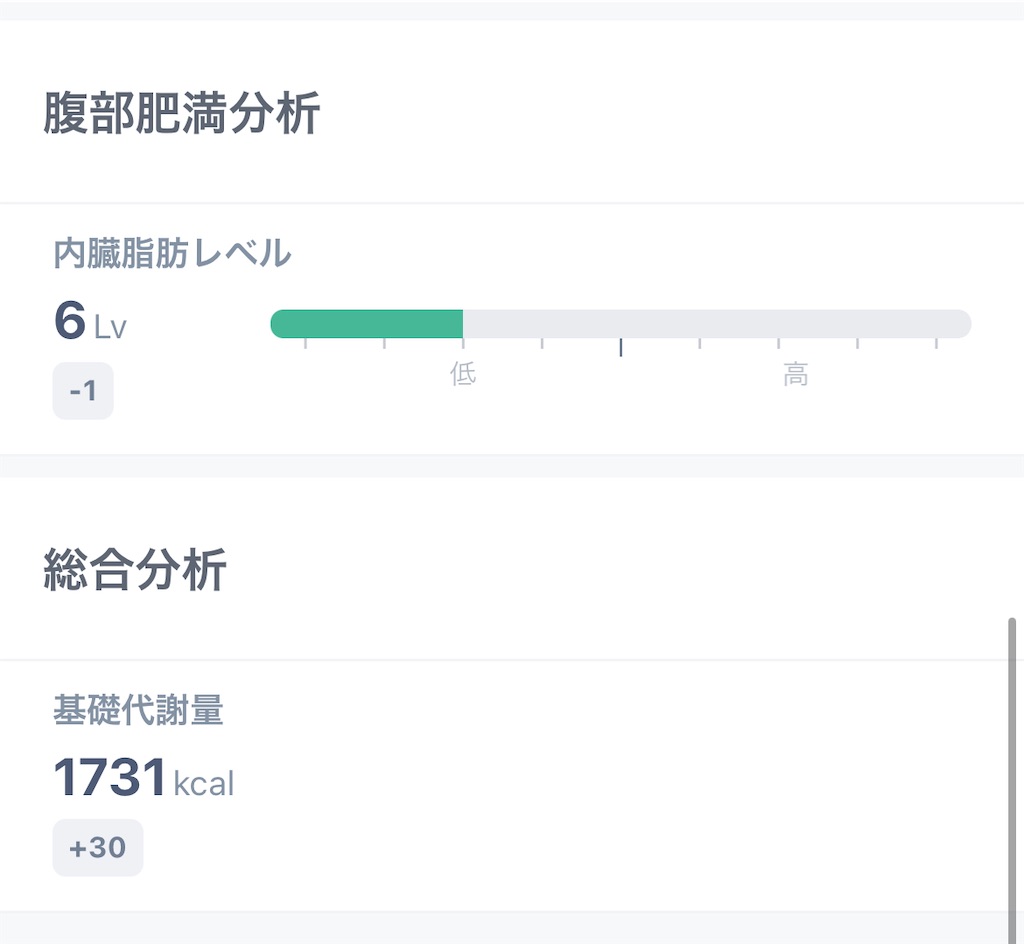Tap the Lv unit text
1024x944 pixels.
(x=110, y=327)
